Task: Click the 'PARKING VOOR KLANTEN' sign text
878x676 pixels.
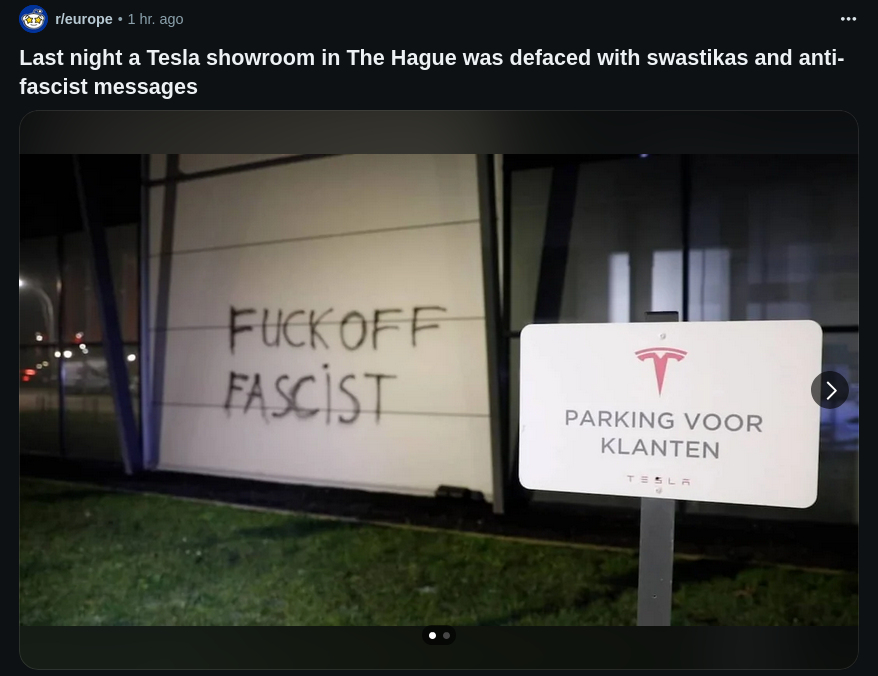Action: click(x=663, y=434)
